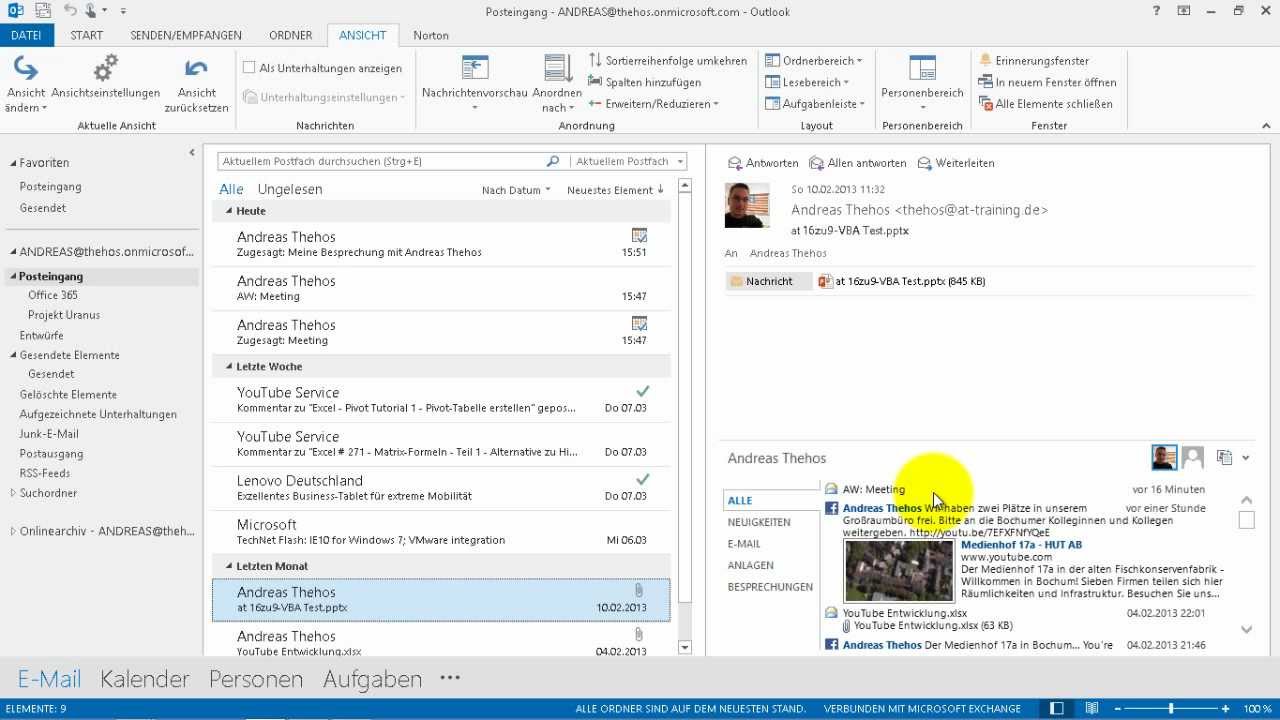Collapse the people pane chevron
This screenshot has width=1280, height=720.
(1246, 458)
